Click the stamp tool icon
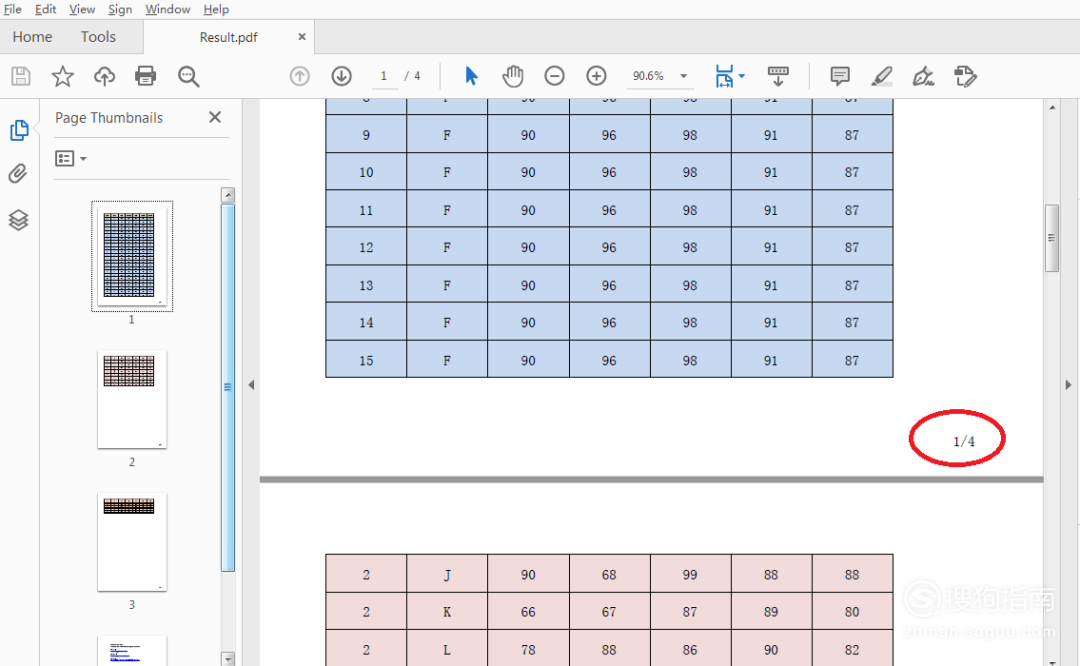 tap(965, 76)
